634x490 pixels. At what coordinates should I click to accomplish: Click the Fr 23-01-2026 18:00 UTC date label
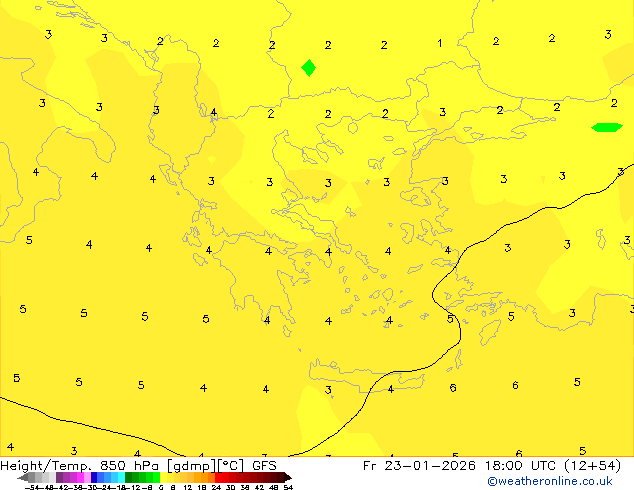coord(460,466)
